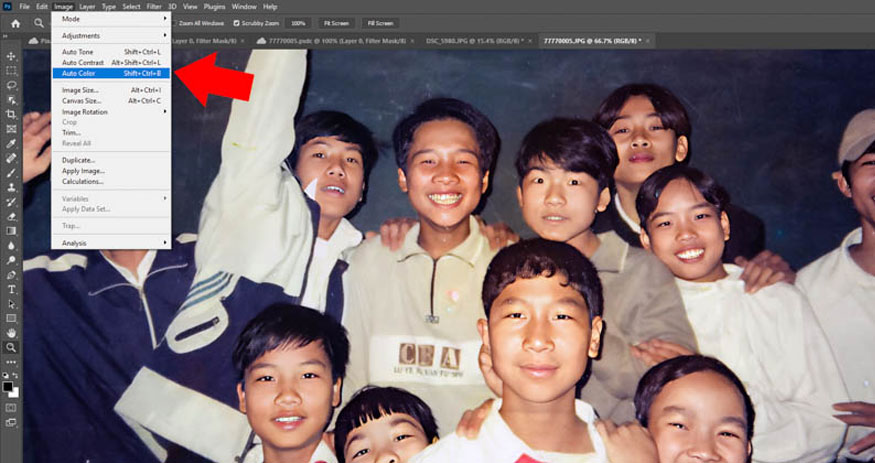Choose Calculations from Image menu
875x463 pixels.
pyautogui.click(x=112, y=181)
